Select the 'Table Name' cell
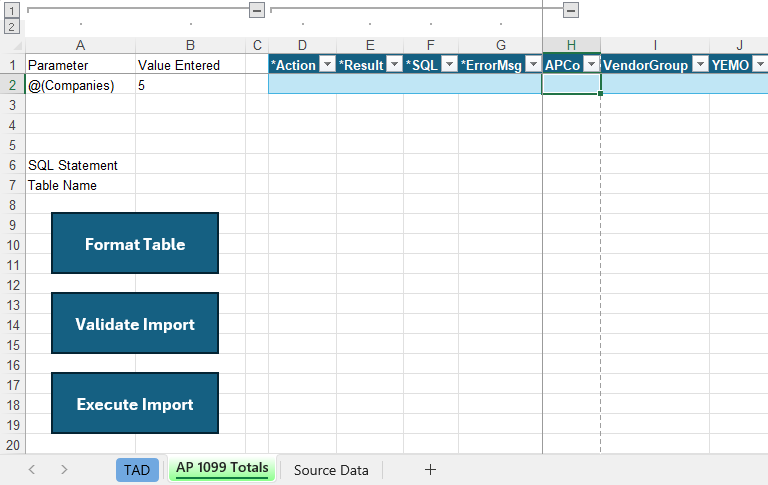 pyautogui.click(x=80, y=185)
